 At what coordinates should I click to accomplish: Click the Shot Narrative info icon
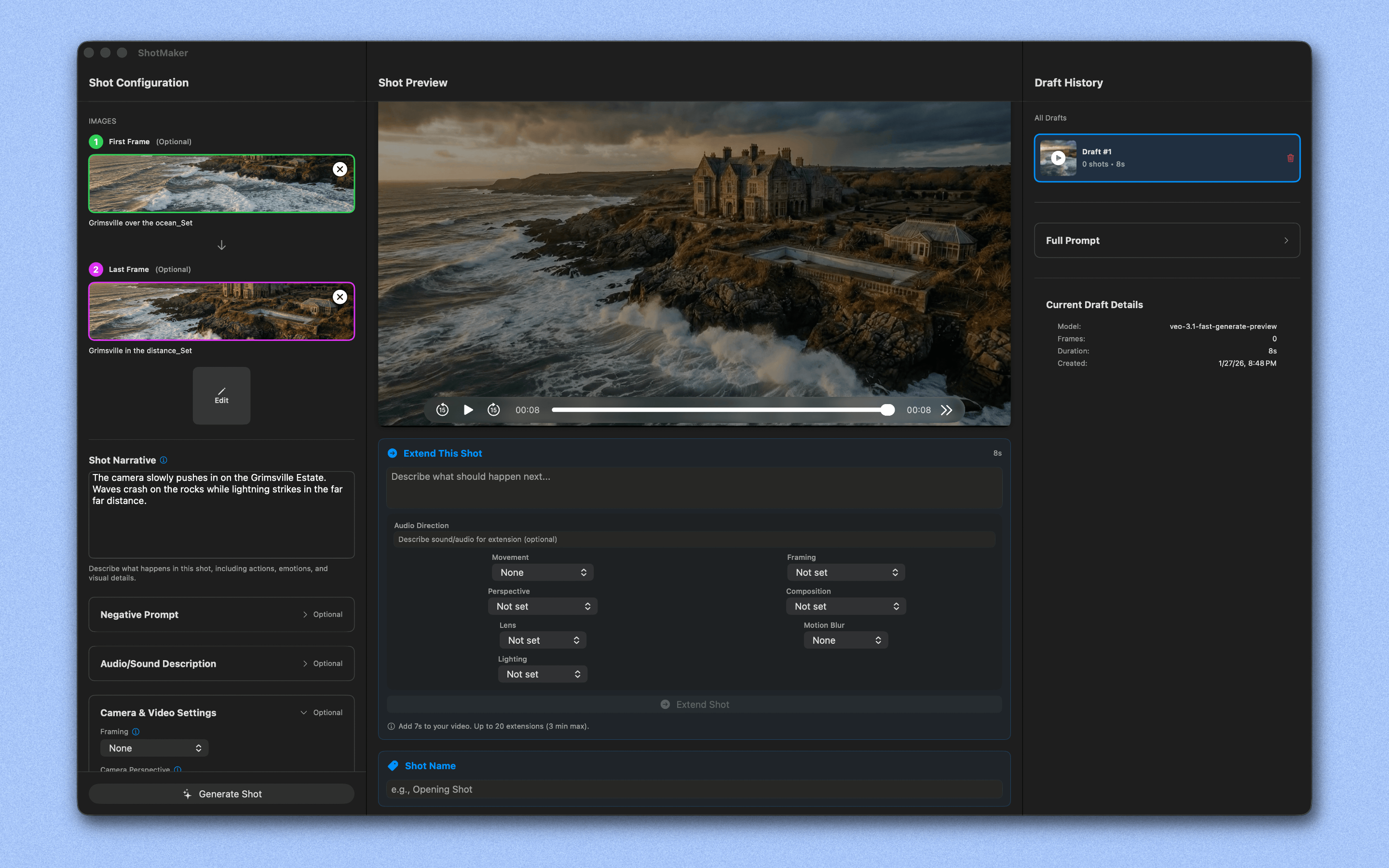click(164, 460)
